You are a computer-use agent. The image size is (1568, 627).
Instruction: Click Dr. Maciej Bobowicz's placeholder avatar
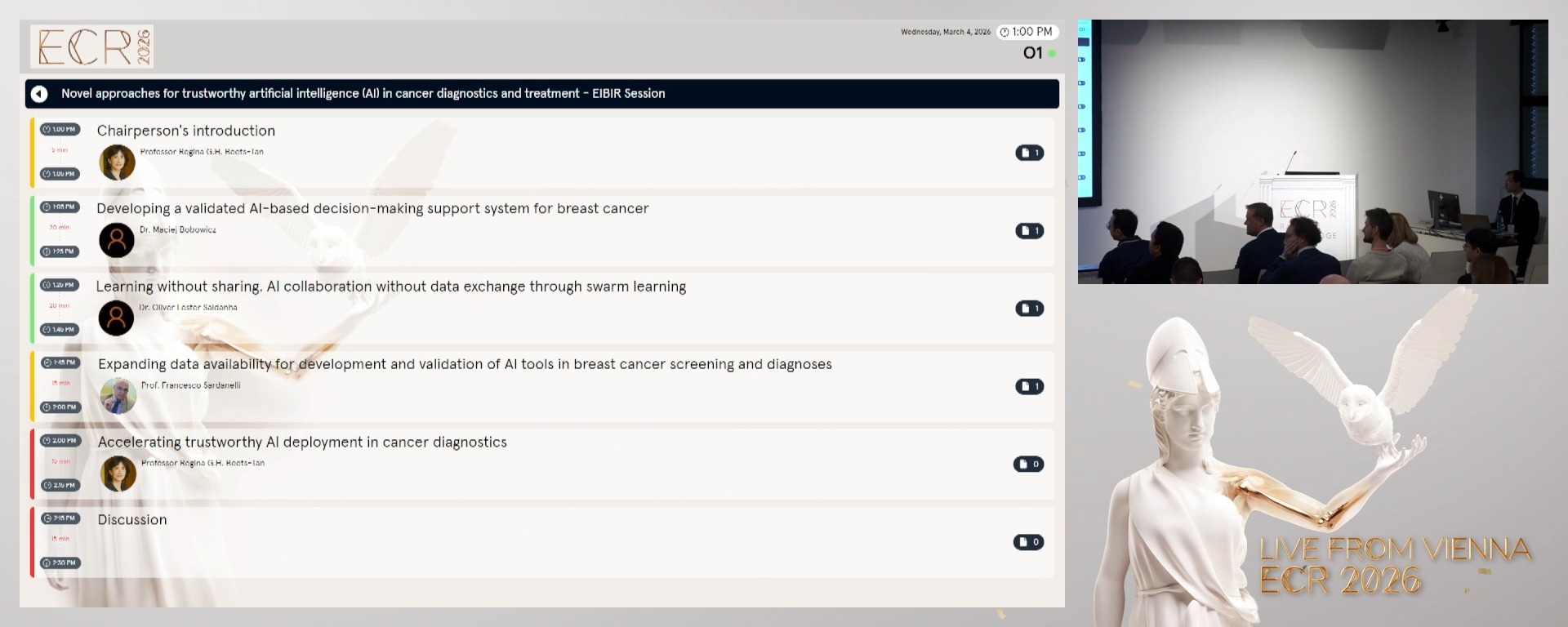117,240
